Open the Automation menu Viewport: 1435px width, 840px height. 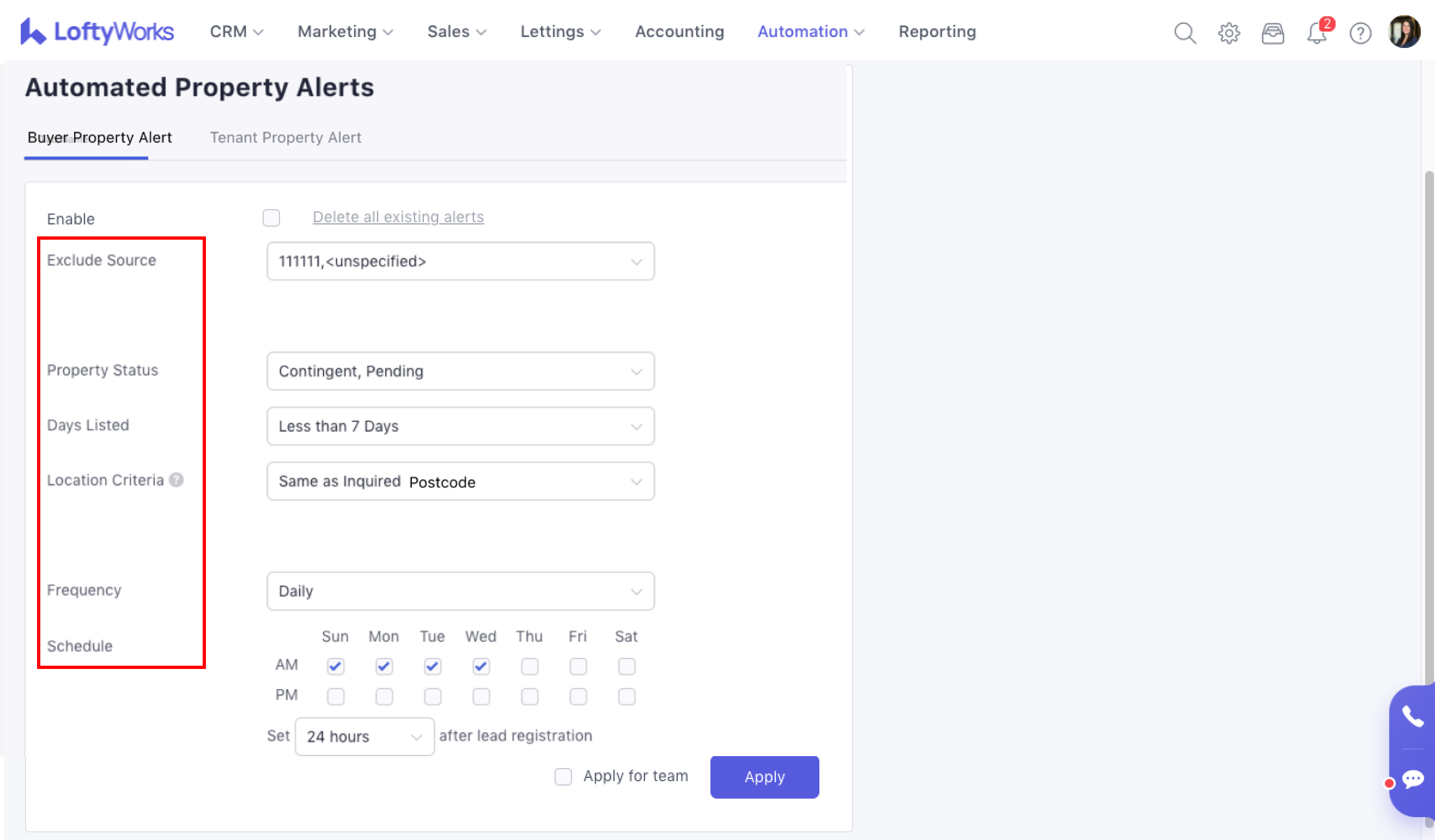click(x=810, y=32)
